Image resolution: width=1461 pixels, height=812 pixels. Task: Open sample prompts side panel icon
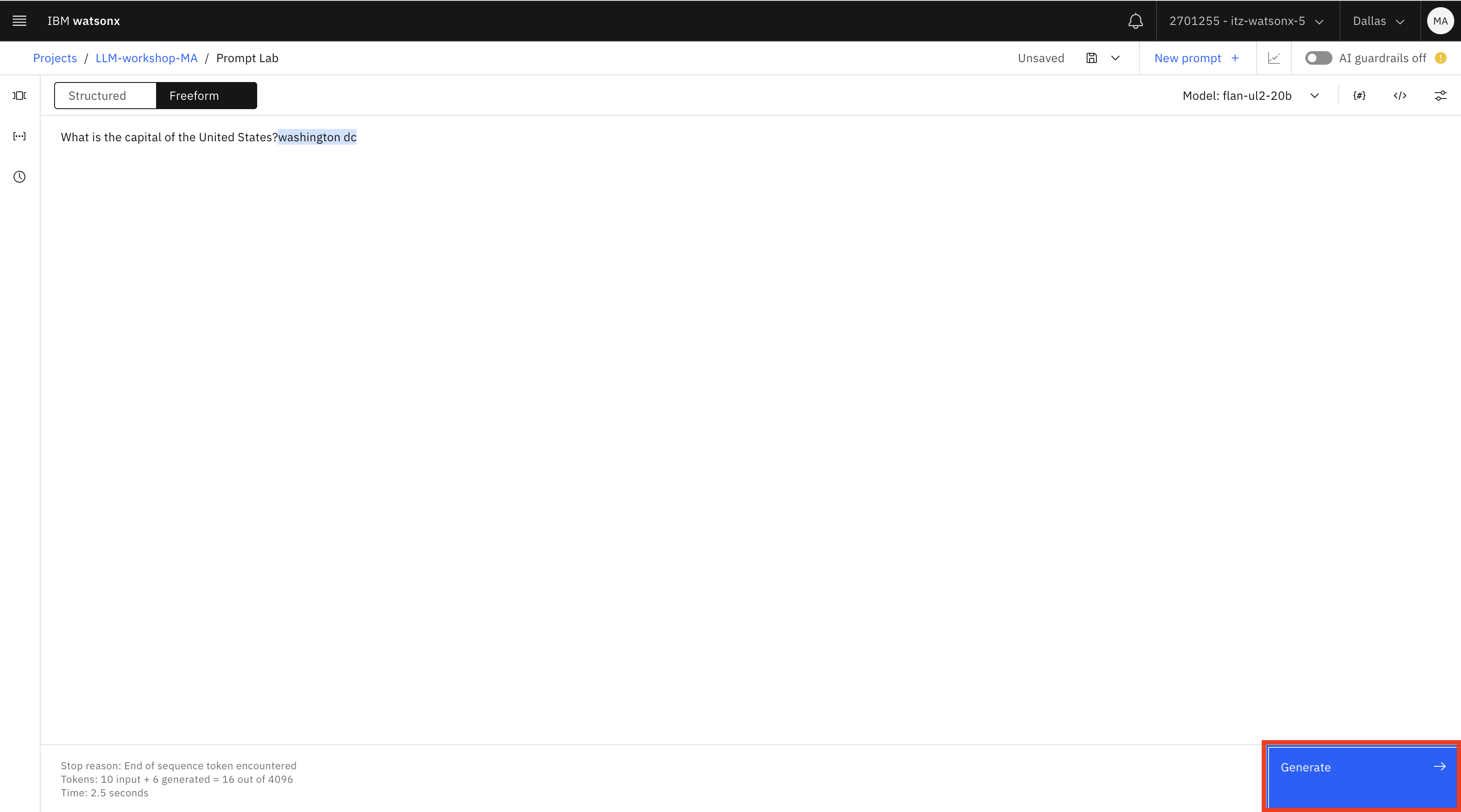pos(19,95)
